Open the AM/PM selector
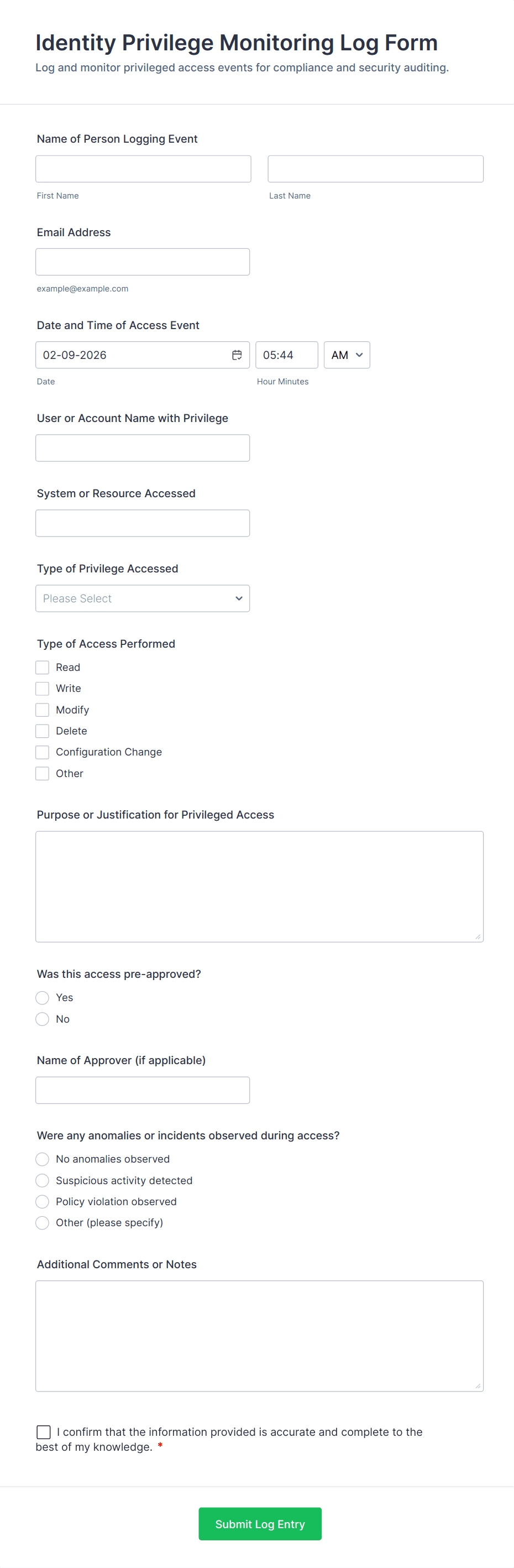The width and height of the screenshot is (514, 1568). point(346,355)
